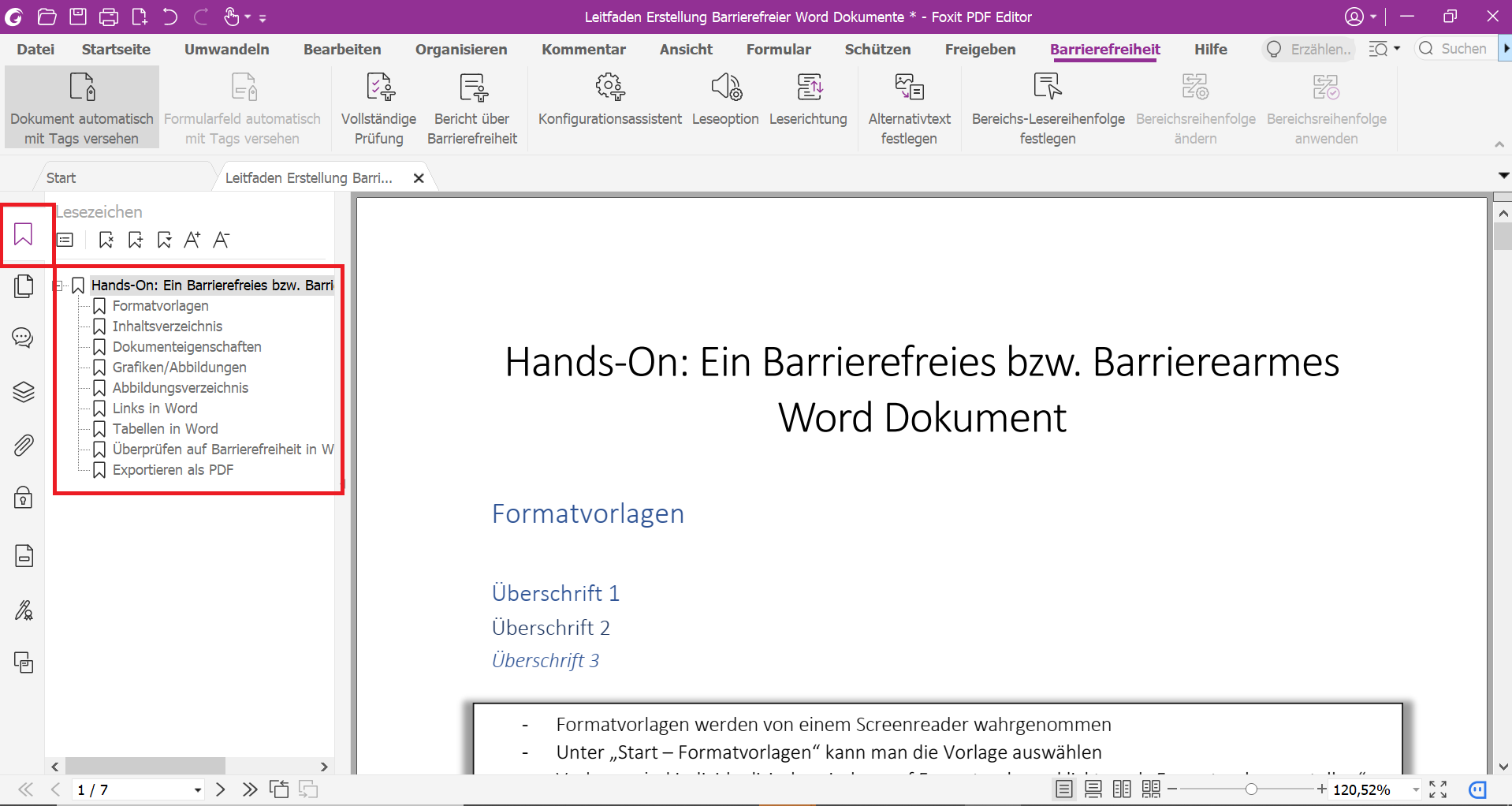Screen dimensions: 1512x806
Task: Switch to the Barrierefreiheit ribbon tab
Action: pyautogui.click(x=1105, y=49)
